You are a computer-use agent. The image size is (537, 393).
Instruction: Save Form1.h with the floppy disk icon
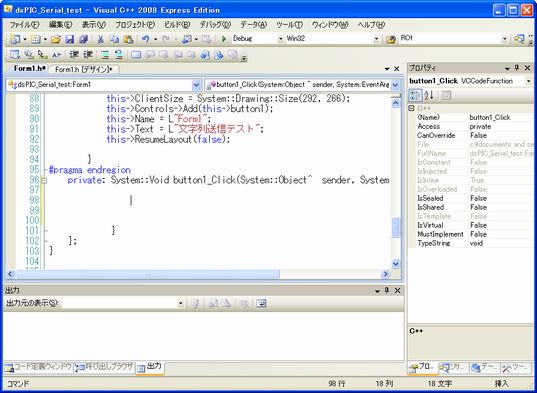(70, 39)
